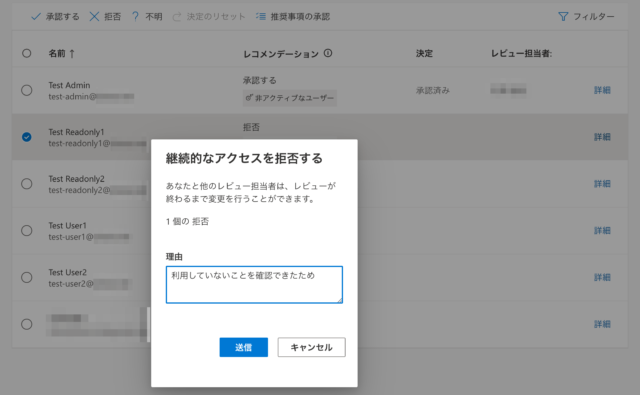The width and height of the screenshot is (640, 395).
Task: Open 詳細 link for Test User2
Action: [602, 277]
